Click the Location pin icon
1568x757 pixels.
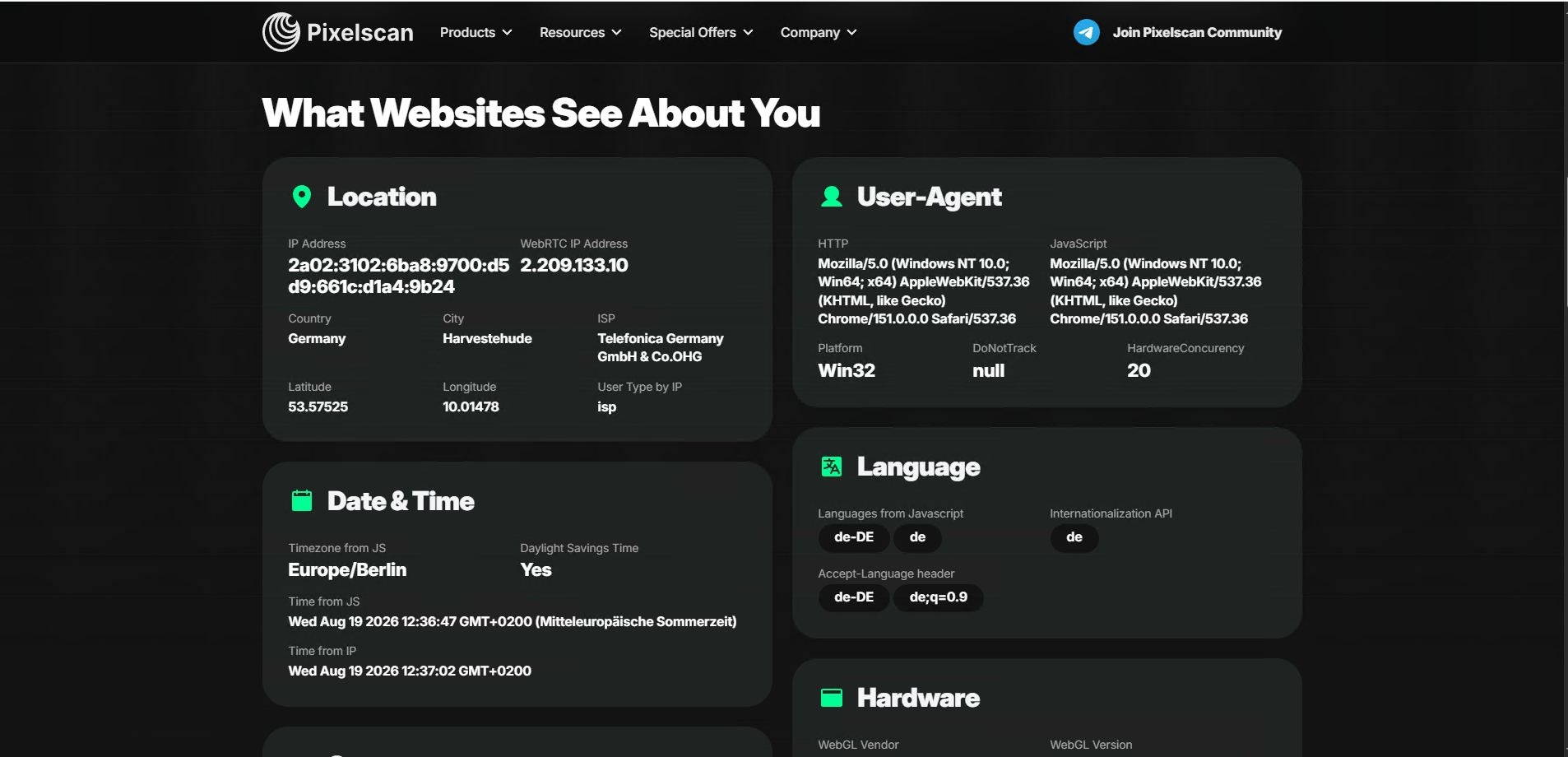click(x=302, y=197)
